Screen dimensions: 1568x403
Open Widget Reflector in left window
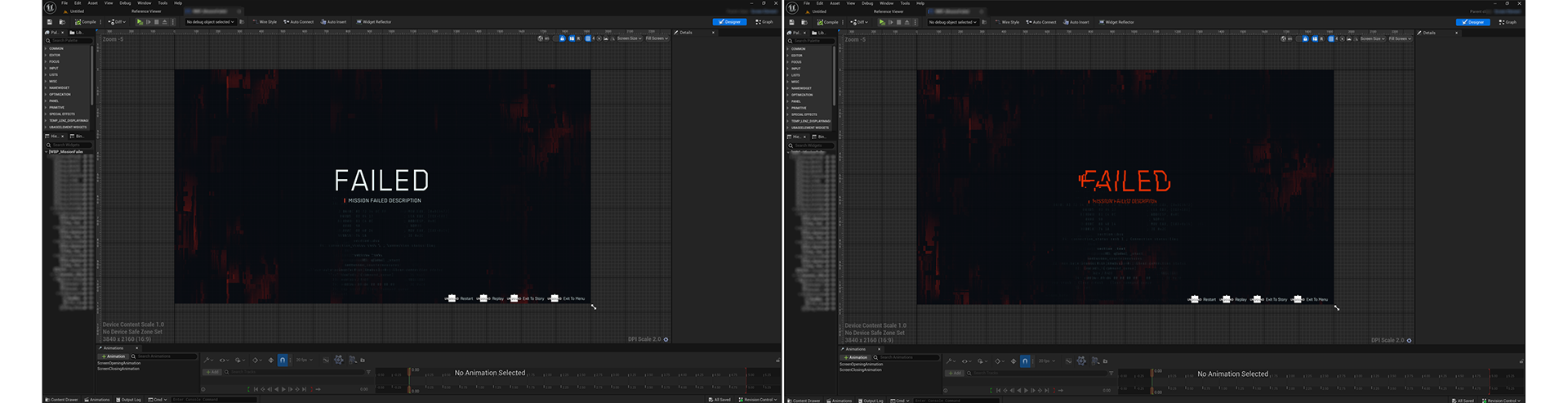tap(374, 22)
